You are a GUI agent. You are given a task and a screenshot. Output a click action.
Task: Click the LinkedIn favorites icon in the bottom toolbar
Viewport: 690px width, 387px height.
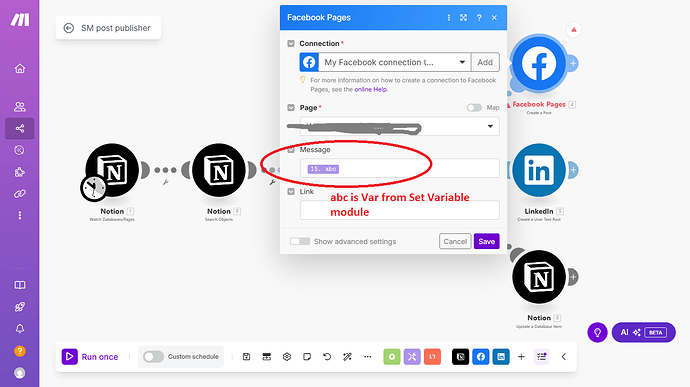coord(501,357)
